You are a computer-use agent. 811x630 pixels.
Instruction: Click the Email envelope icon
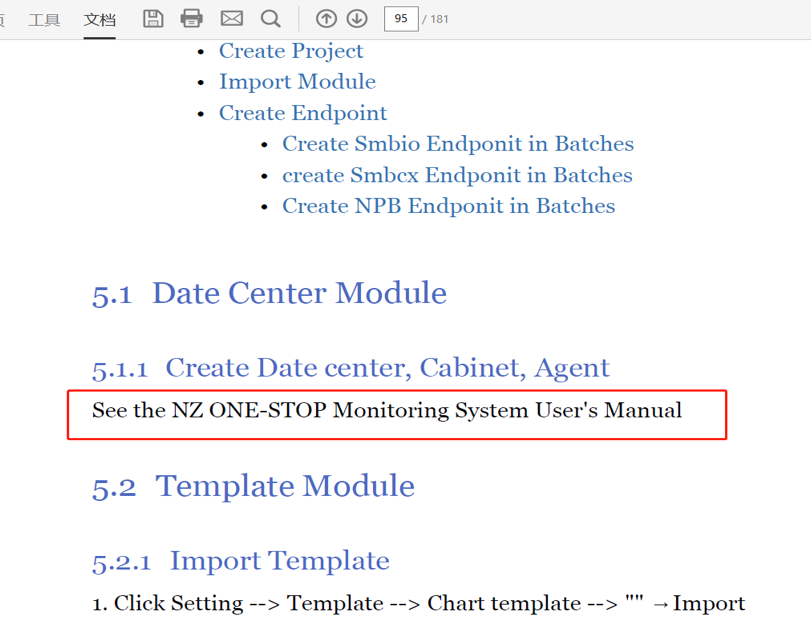coord(231,18)
